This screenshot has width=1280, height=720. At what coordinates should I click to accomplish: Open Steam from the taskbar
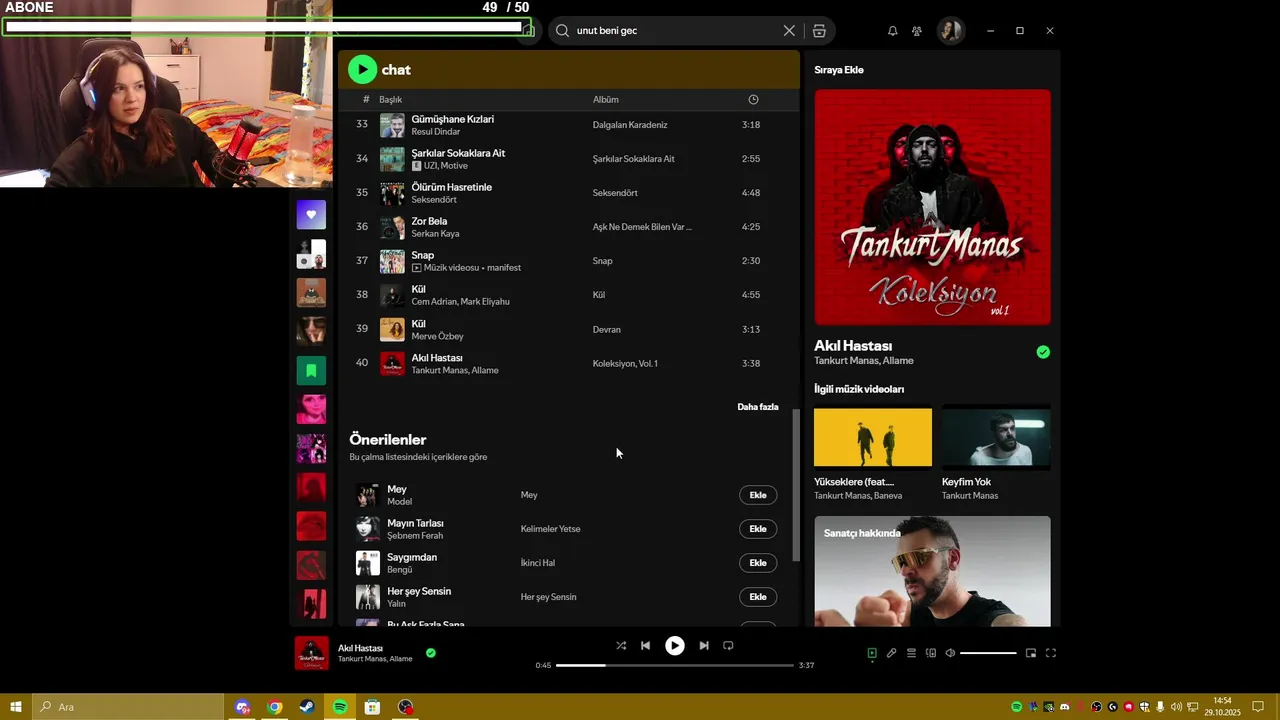[x=307, y=707]
